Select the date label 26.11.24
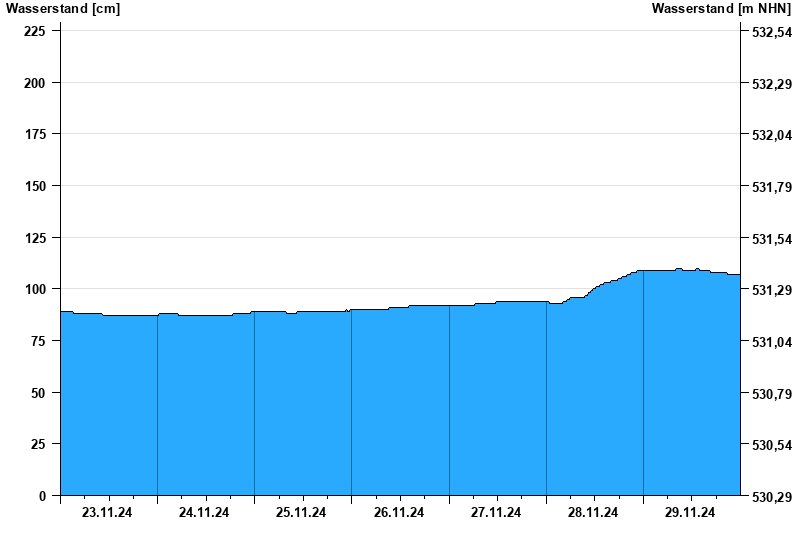The image size is (800, 550). click(398, 512)
